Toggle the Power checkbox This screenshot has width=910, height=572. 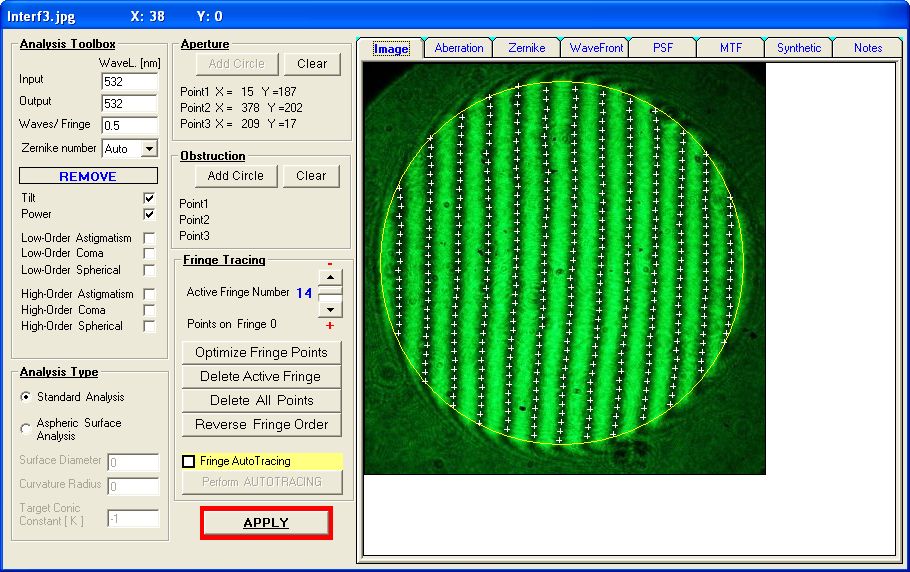pyautogui.click(x=149, y=214)
